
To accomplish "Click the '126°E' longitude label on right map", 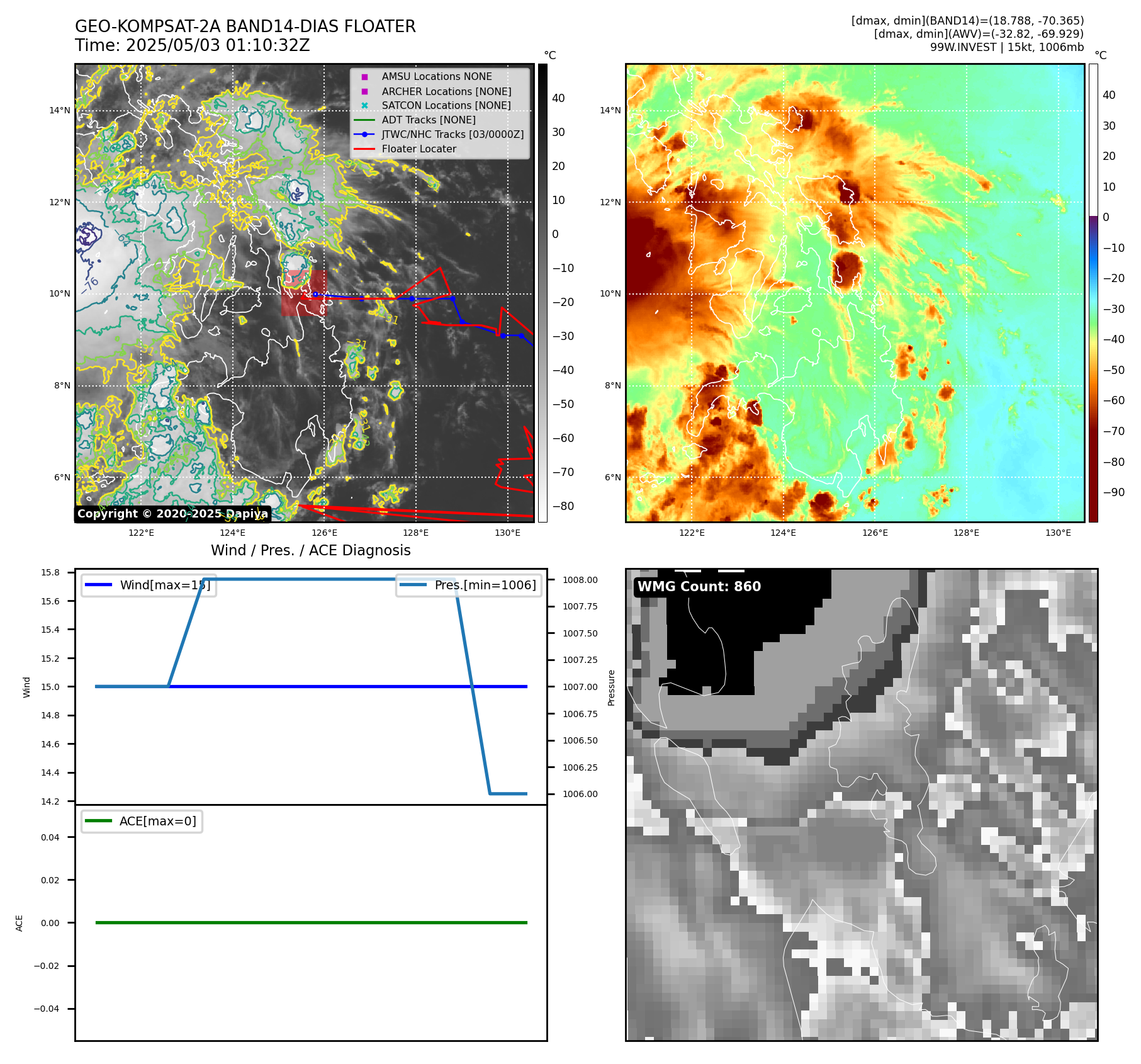I will click(875, 533).
